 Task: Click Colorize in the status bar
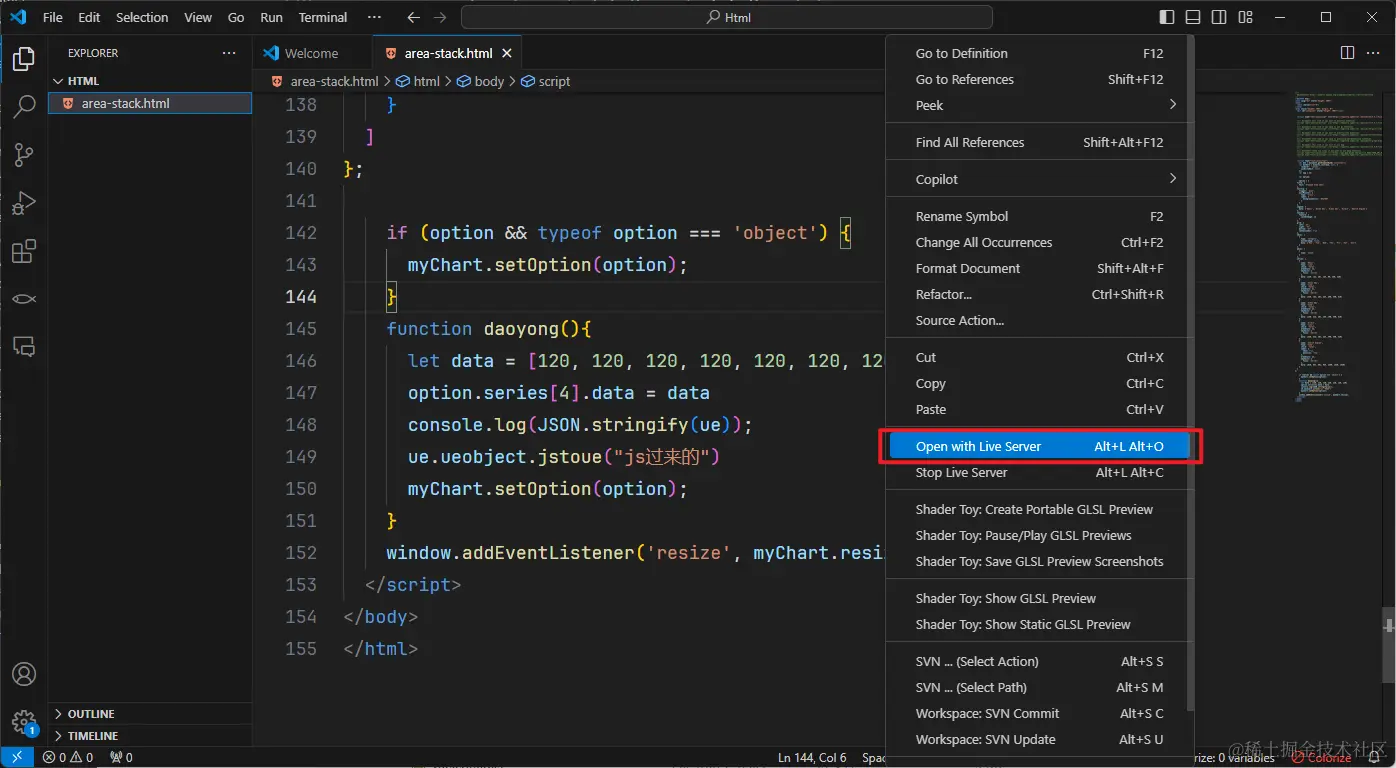(1321, 757)
